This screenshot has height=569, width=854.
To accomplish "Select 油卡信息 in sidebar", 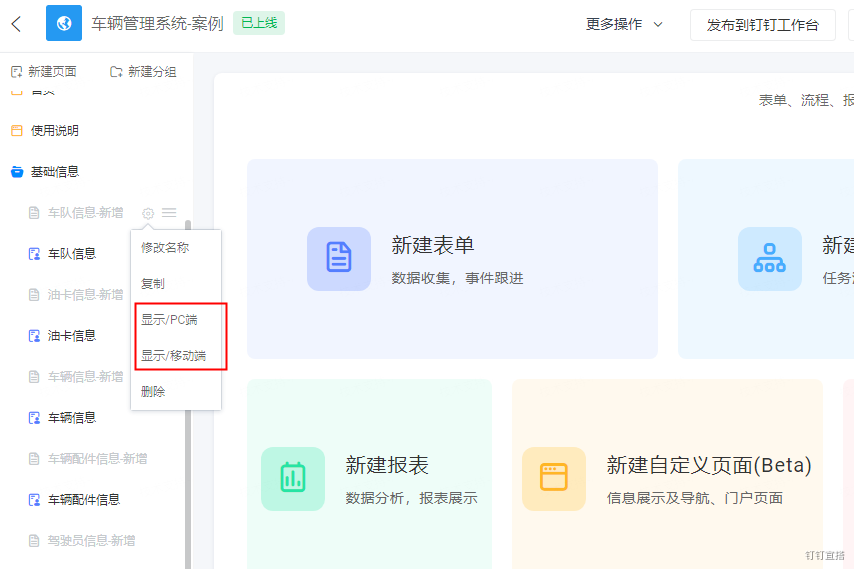I will (72, 336).
